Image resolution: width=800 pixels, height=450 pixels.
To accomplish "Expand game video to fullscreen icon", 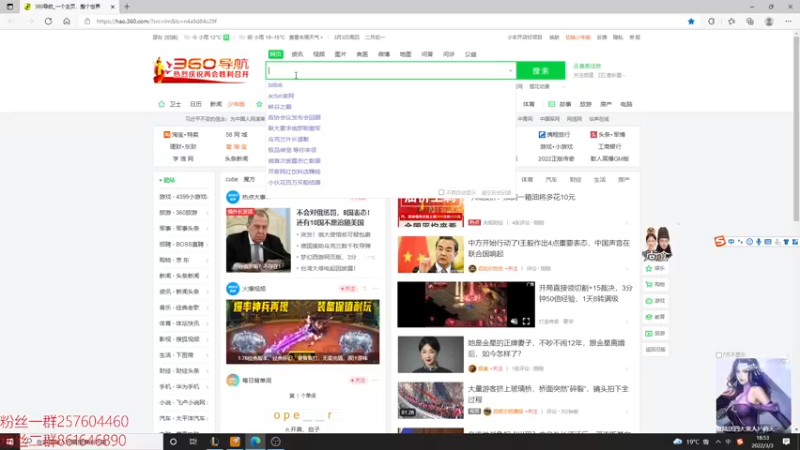I will [x=526, y=321].
